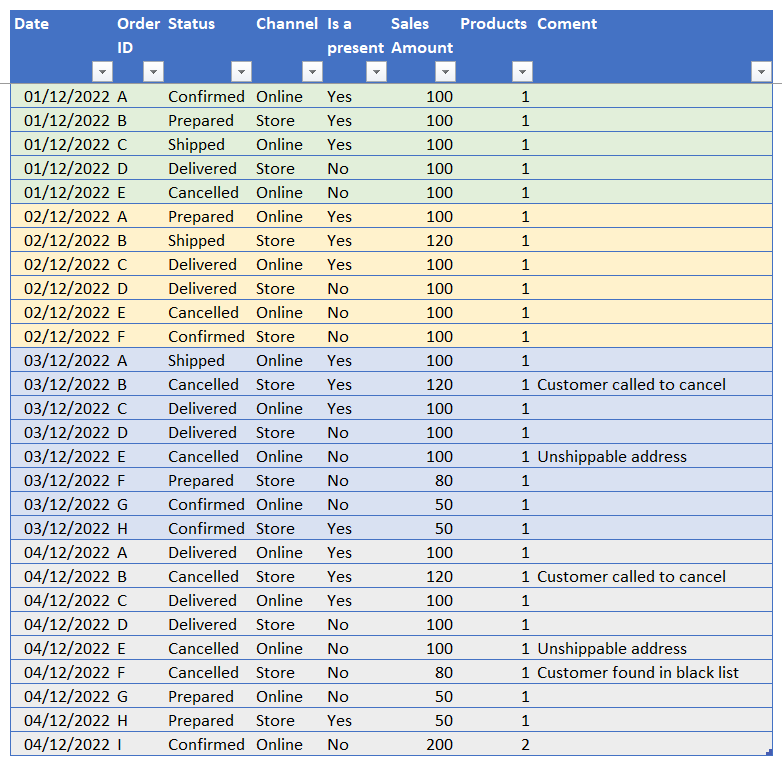Open the Channel column filter dropdown
The width and height of the screenshot is (782, 764).
(x=312, y=71)
